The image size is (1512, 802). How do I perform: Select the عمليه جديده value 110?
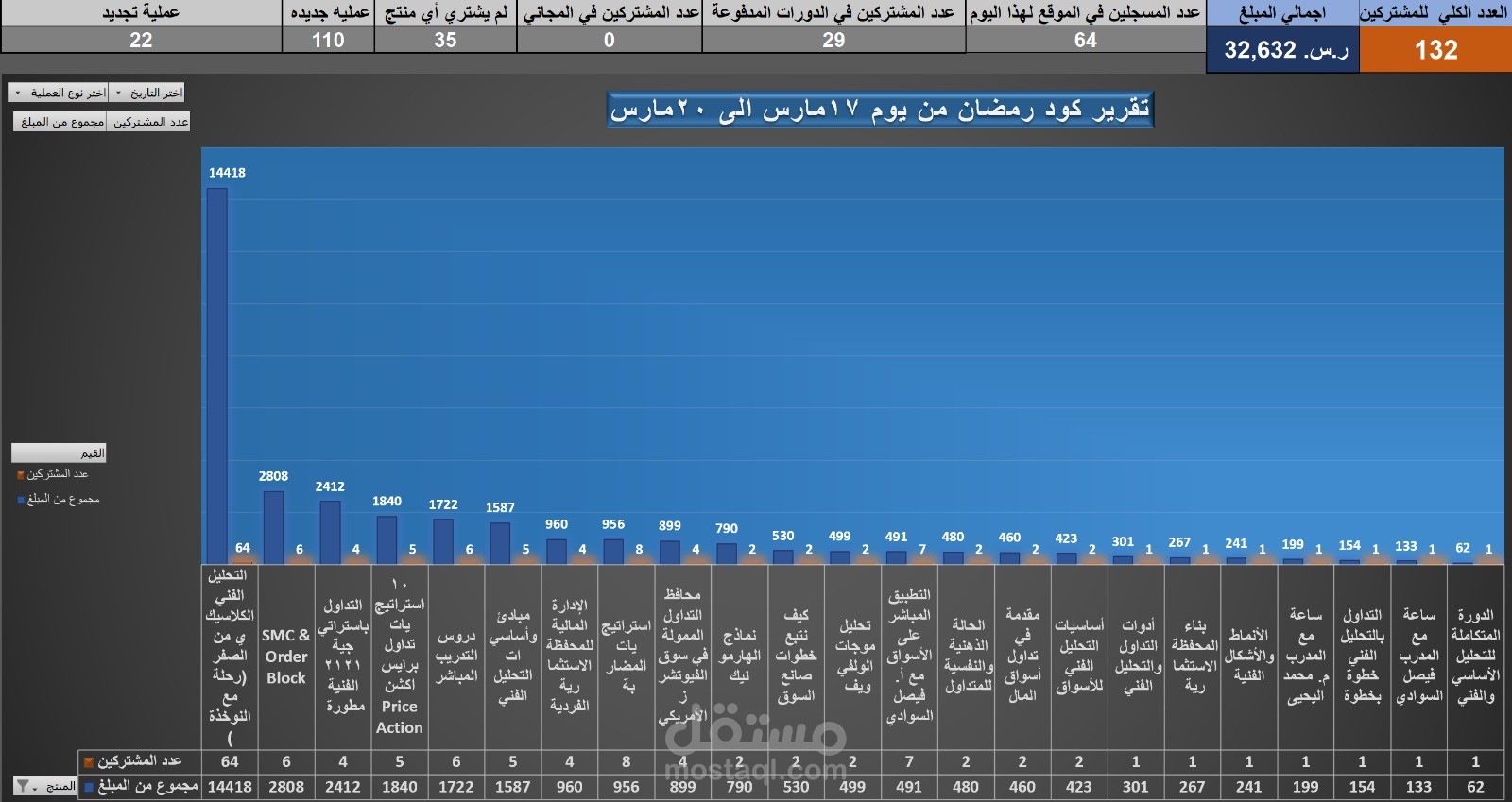click(328, 40)
